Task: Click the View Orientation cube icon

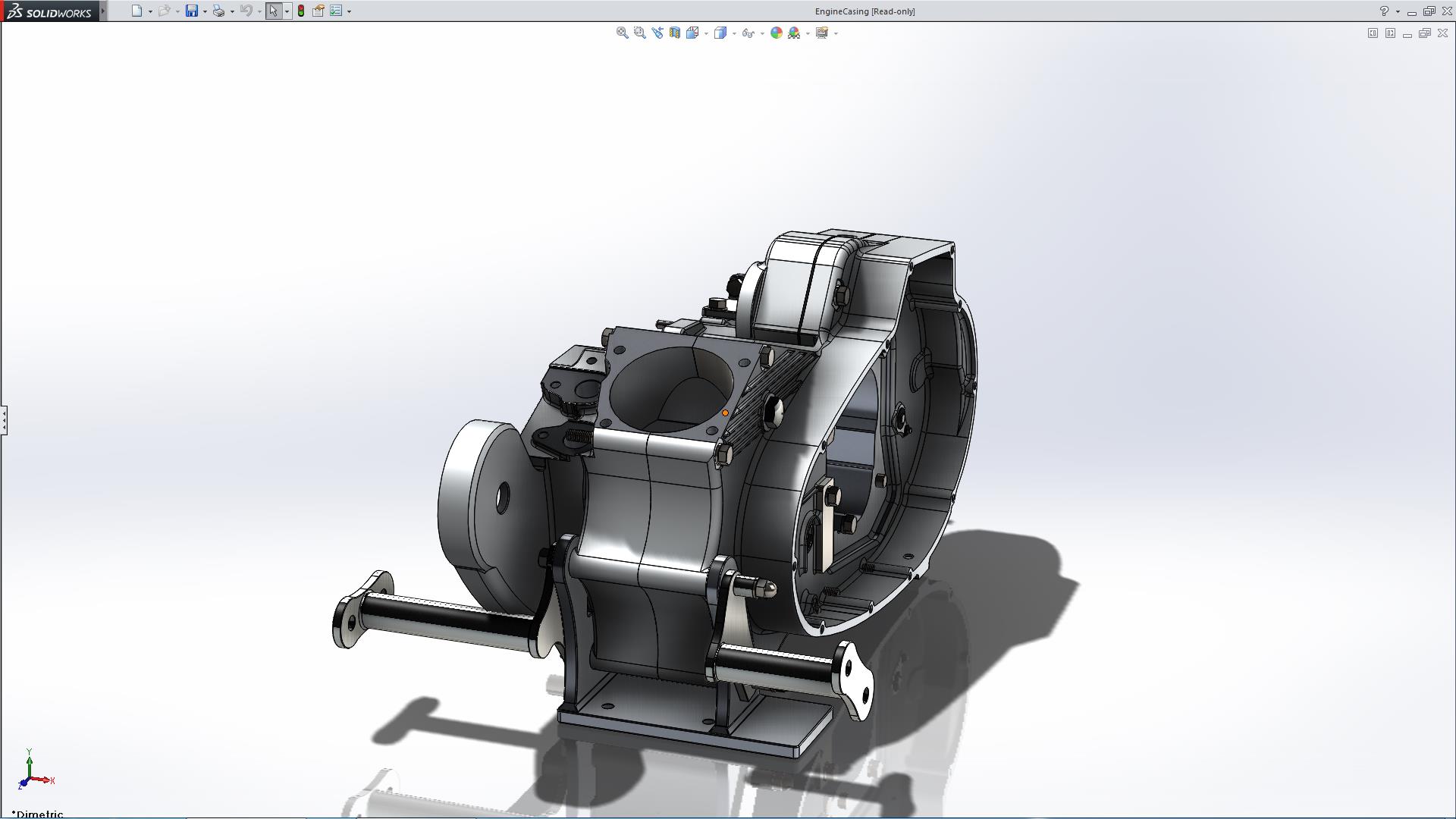Action: 692,33
